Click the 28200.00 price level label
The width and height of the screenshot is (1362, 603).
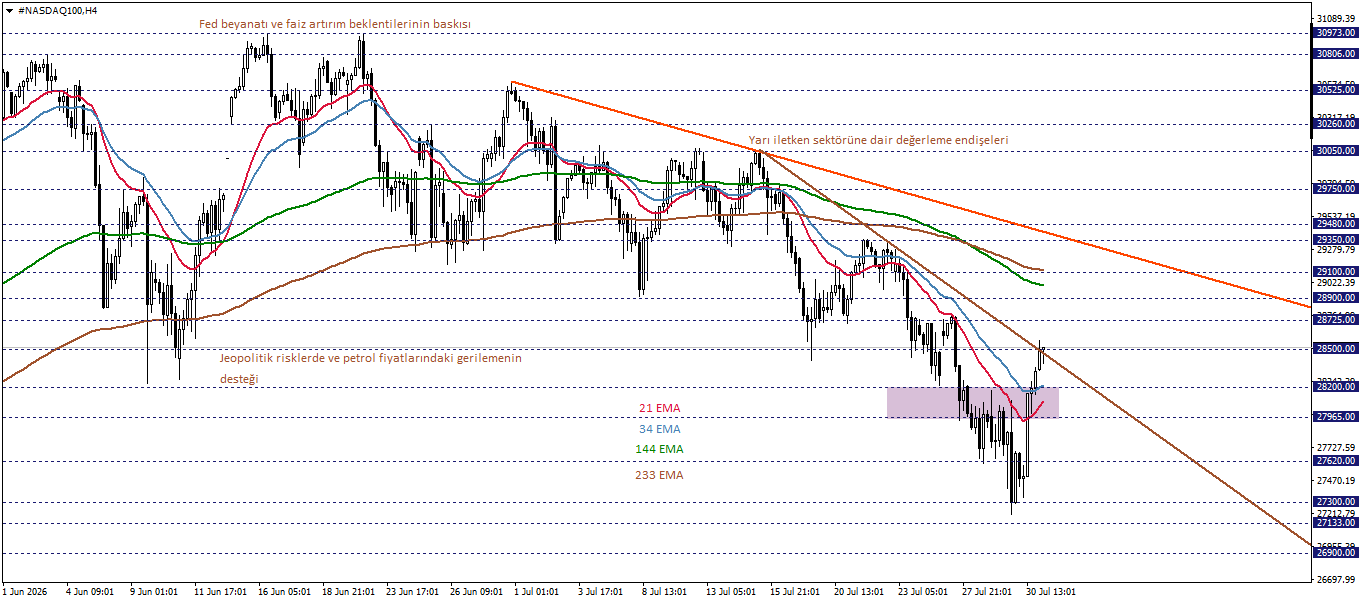(1336, 387)
